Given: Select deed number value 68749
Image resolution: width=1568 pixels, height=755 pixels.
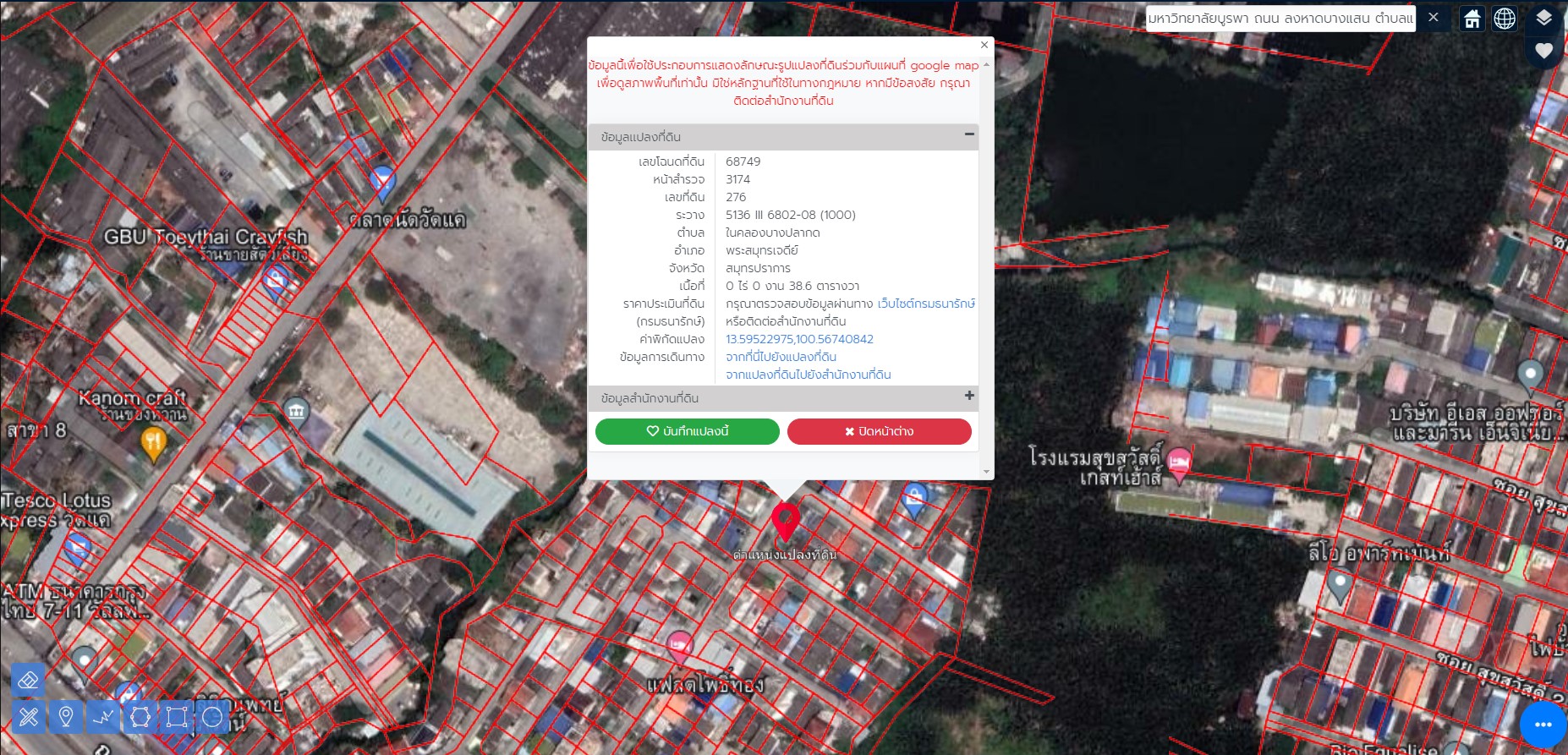Looking at the screenshot, I should click(743, 161).
